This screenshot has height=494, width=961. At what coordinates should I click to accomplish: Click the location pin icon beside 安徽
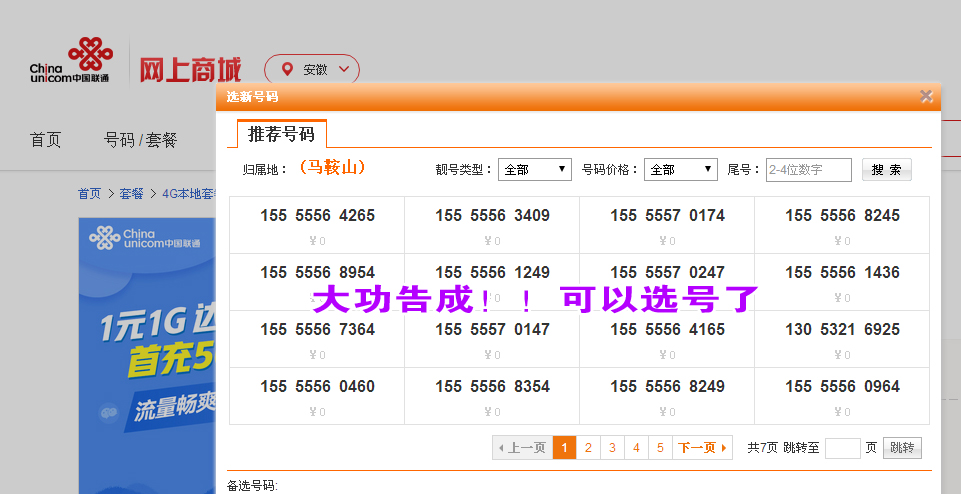click(287, 69)
